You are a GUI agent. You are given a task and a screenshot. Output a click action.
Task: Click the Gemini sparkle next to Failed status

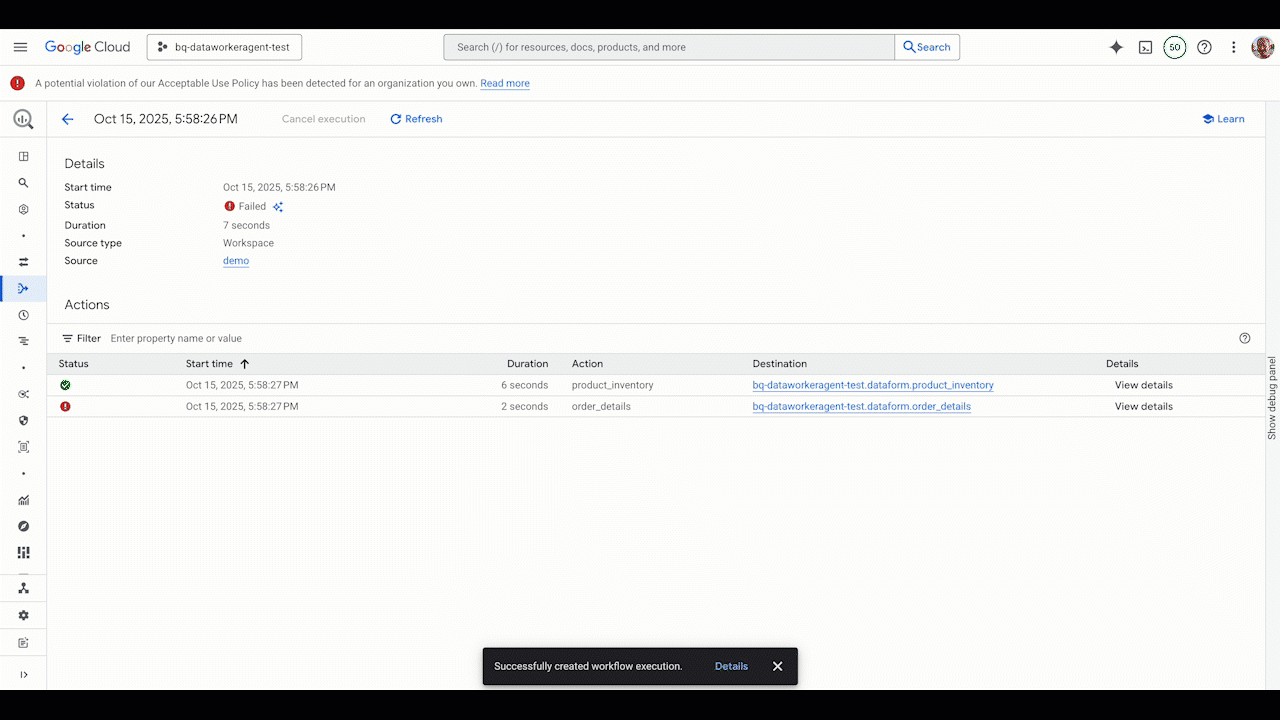(x=278, y=207)
